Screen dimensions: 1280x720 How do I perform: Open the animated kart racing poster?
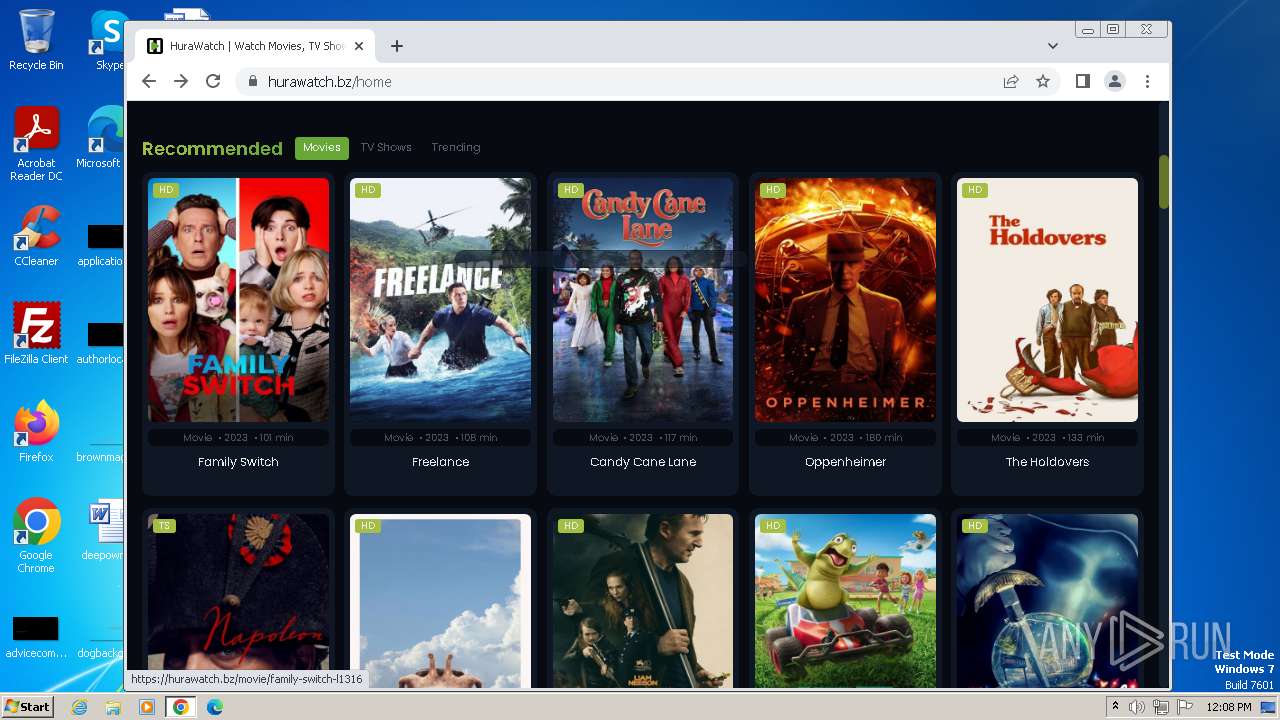pyautogui.click(x=845, y=600)
